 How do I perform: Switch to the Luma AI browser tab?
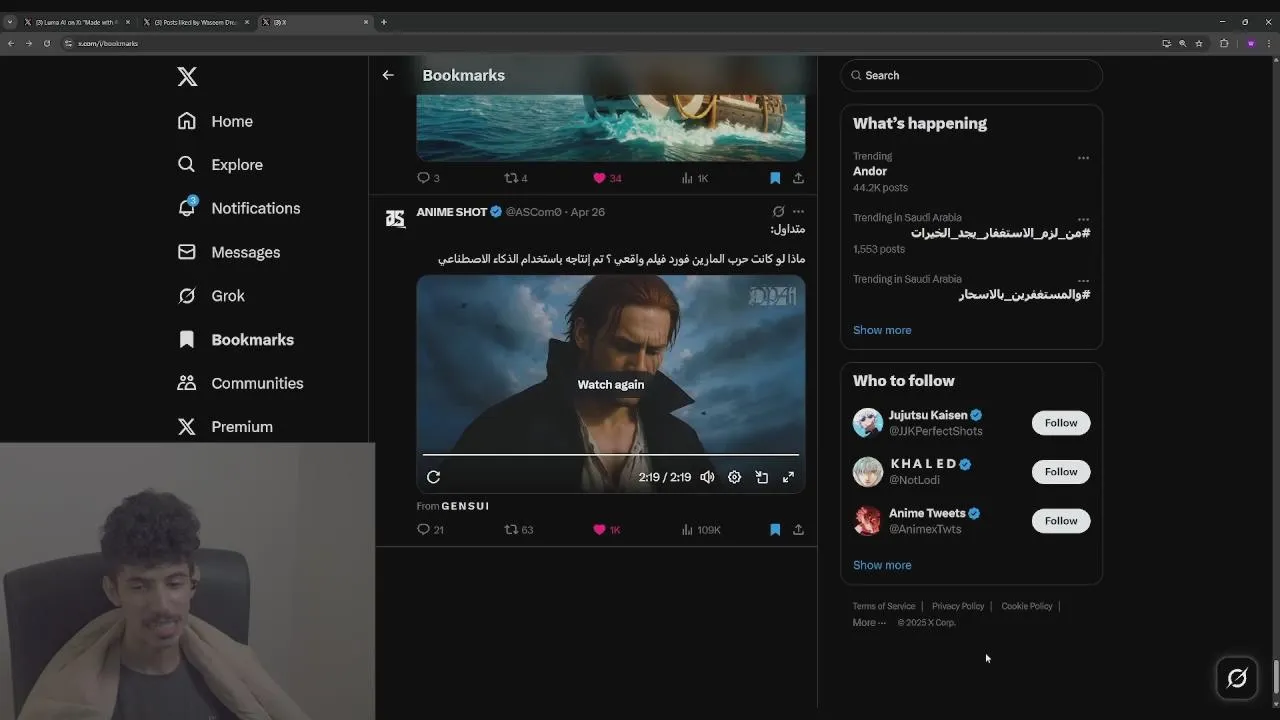click(x=76, y=22)
